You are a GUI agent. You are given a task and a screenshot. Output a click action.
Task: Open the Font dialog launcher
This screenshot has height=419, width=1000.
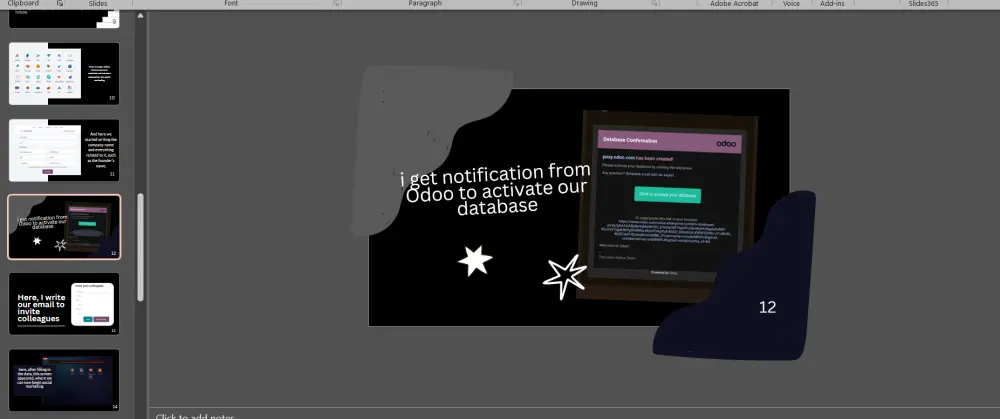(336, 4)
